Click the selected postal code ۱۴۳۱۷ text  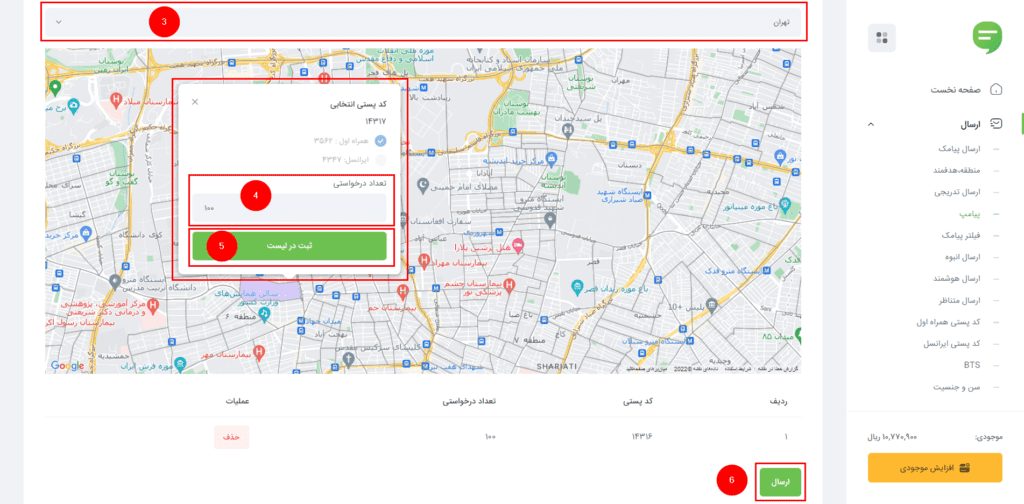click(x=376, y=121)
